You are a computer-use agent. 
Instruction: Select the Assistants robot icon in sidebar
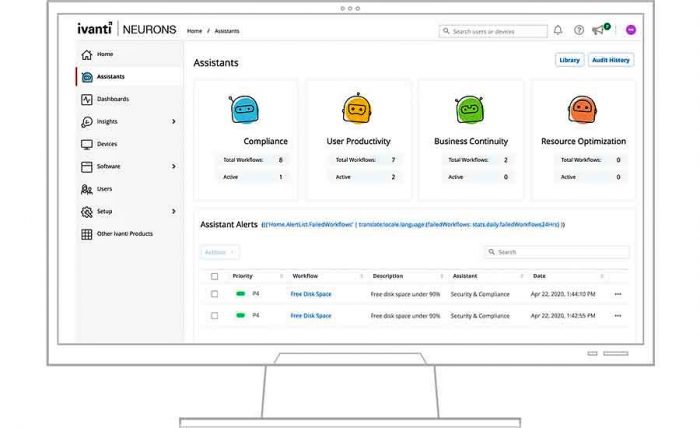87,77
